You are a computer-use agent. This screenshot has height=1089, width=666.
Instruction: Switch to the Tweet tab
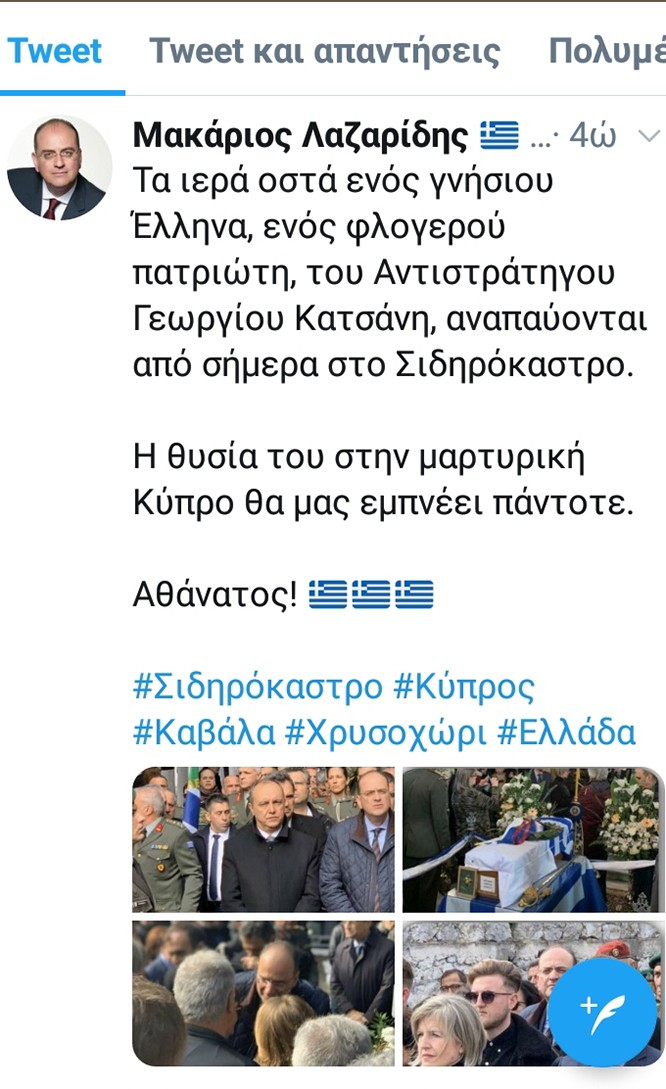(55, 51)
